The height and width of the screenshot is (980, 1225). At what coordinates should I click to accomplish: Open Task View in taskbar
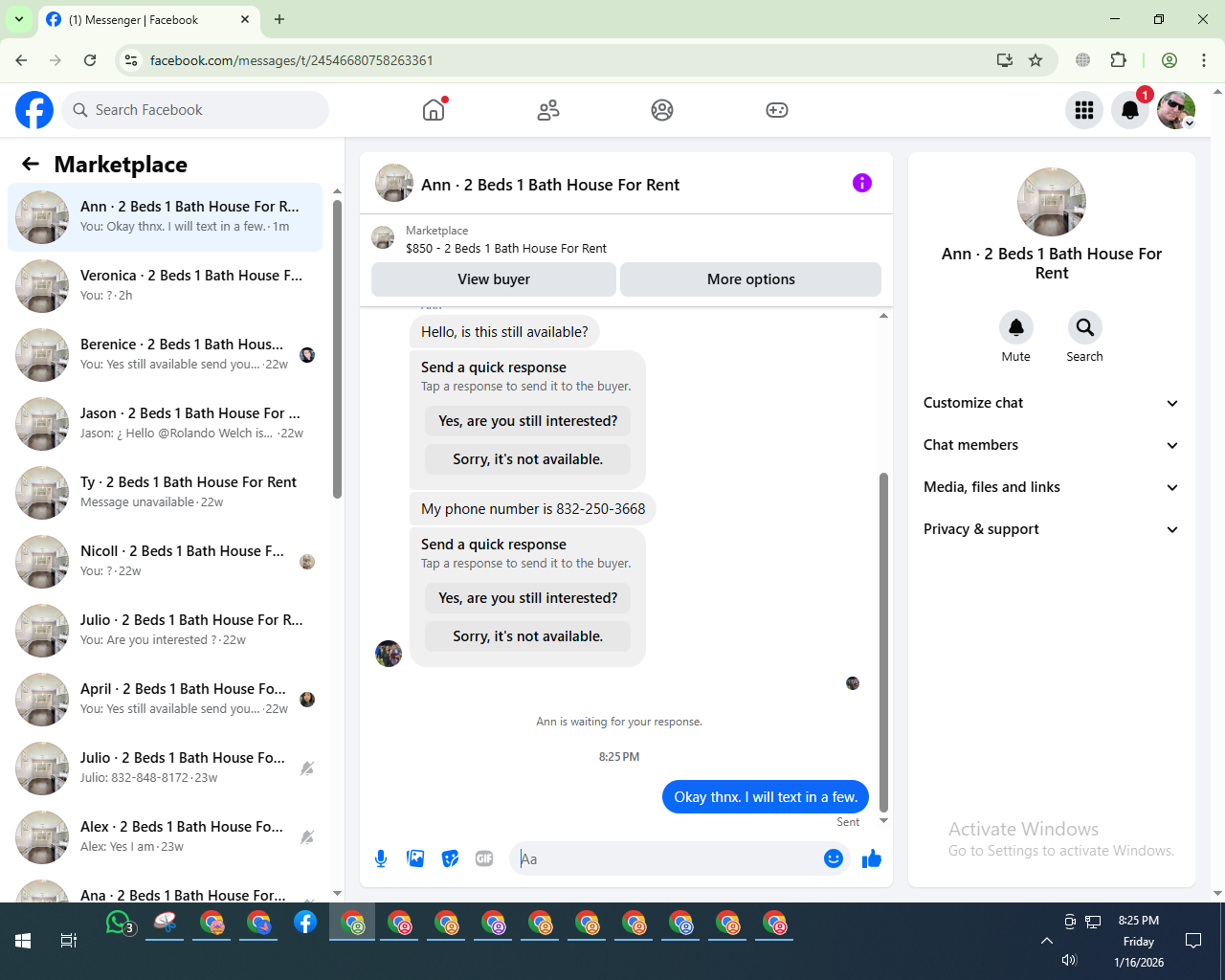pos(69,941)
